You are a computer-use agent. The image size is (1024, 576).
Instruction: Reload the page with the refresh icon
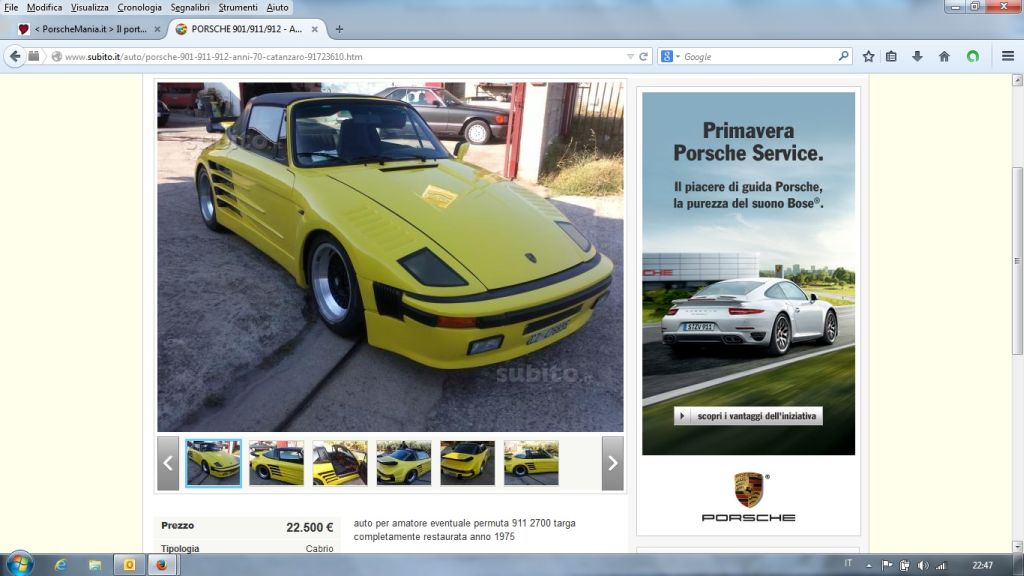tap(643, 57)
